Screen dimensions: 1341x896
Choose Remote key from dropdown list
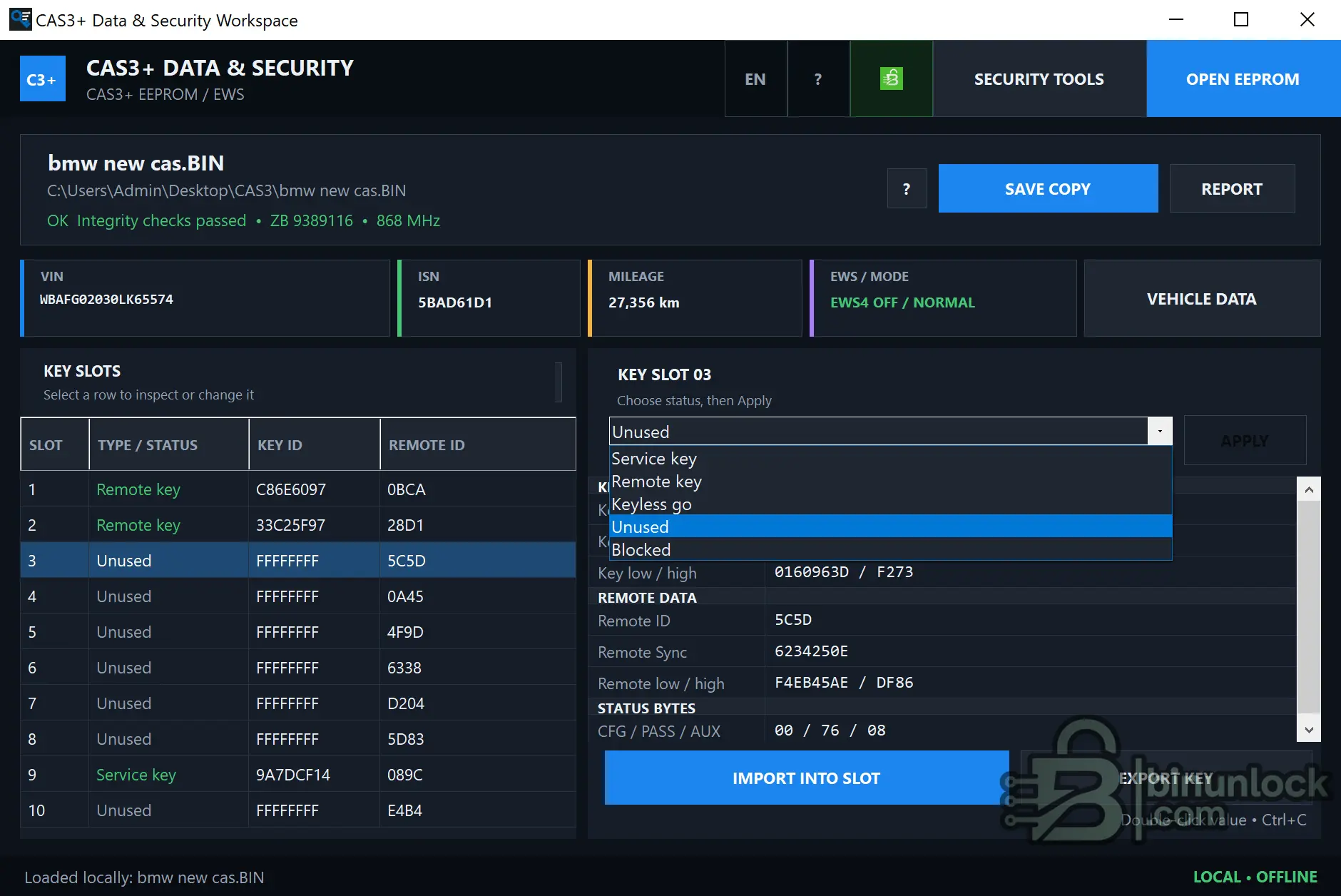pyautogui.click(x=891, y=482)
